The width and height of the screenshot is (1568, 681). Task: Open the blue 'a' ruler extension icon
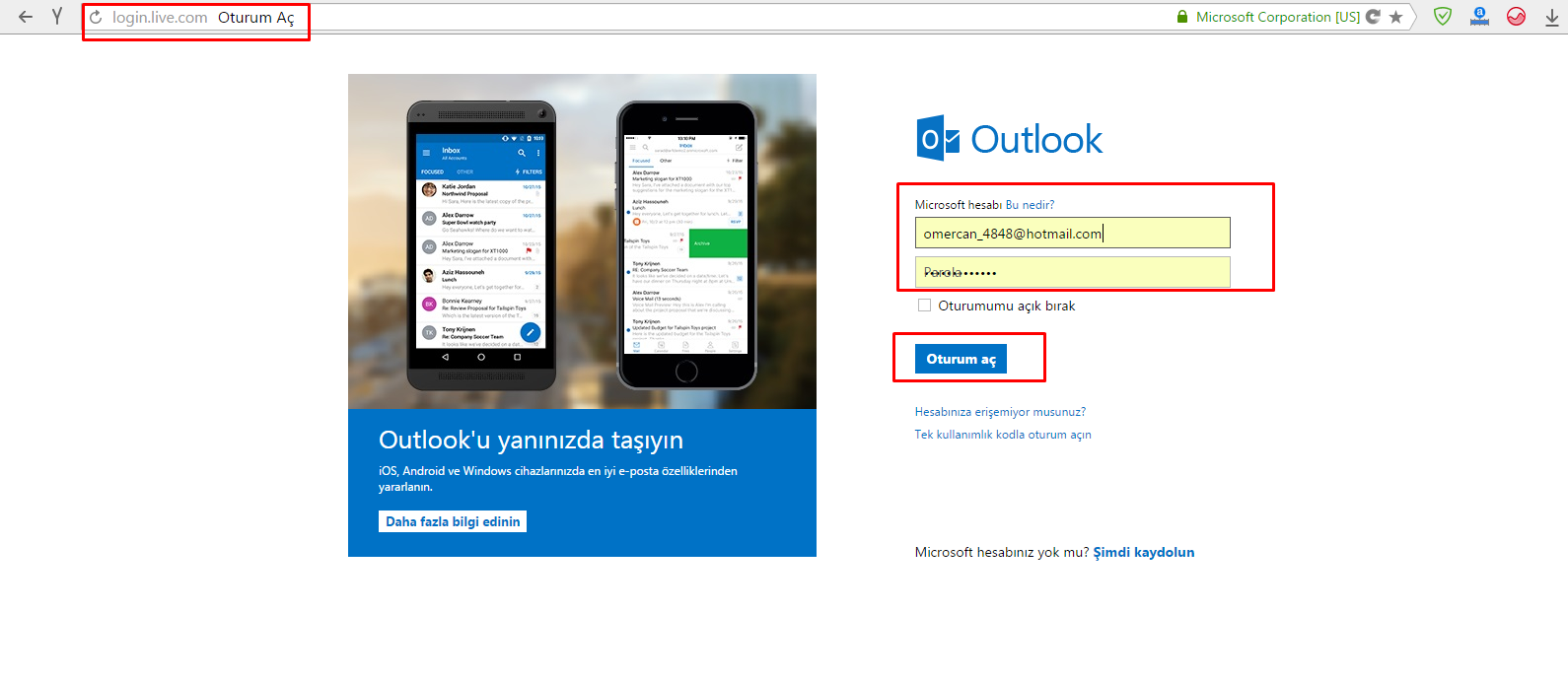pyautogui.click(x=1479, y=16)
